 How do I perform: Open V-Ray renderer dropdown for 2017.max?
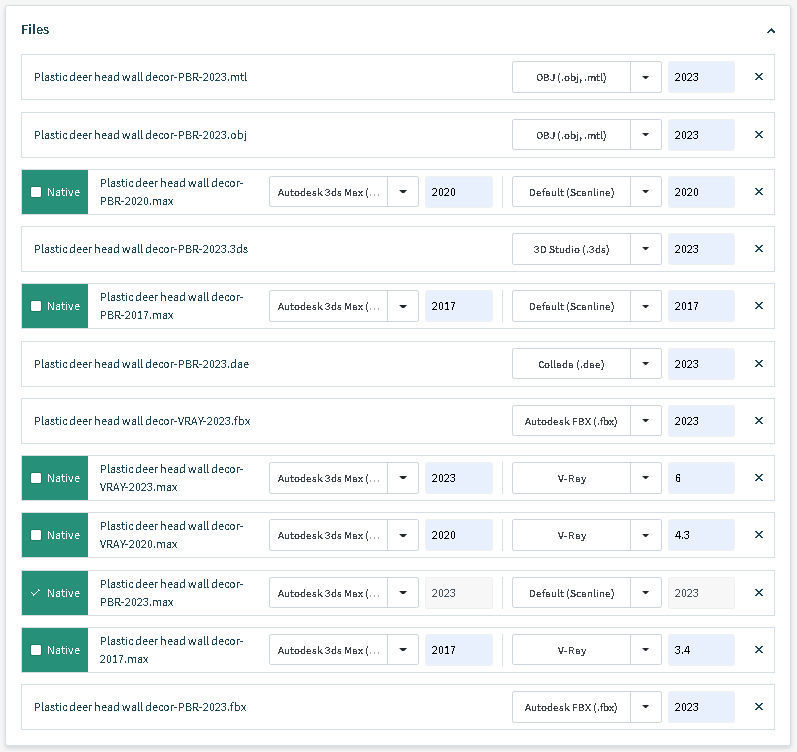point(646,650)
